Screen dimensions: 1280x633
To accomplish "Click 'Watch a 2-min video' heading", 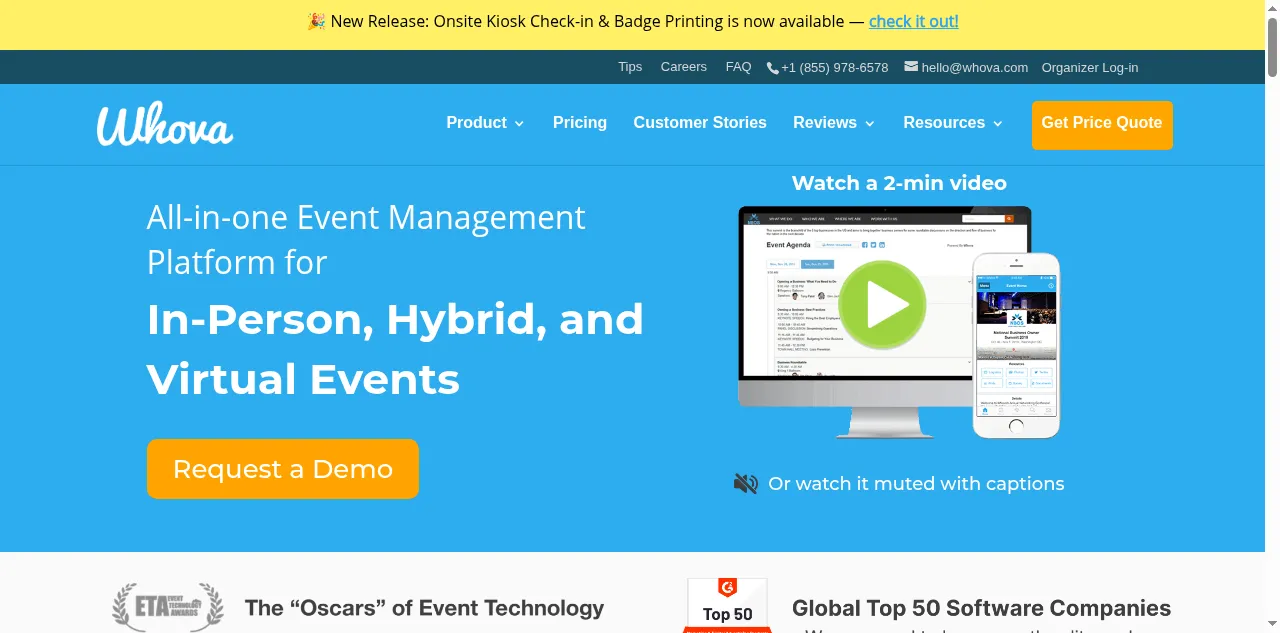I will [x=899, y=183].
